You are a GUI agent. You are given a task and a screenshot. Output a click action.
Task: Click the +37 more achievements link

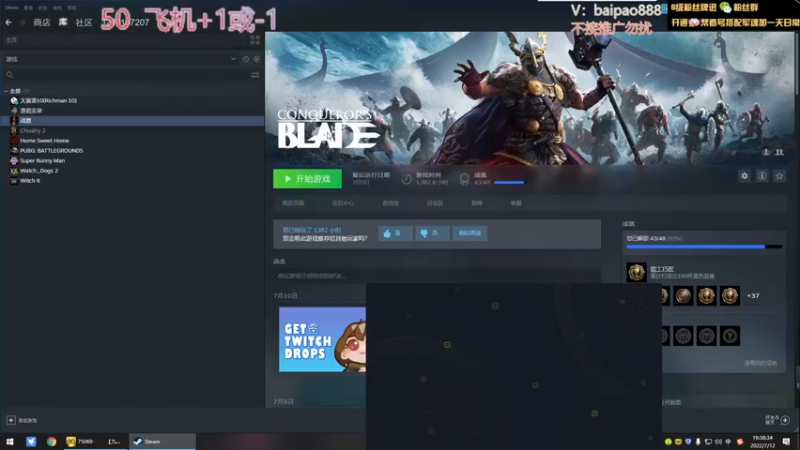coord(753,296)
